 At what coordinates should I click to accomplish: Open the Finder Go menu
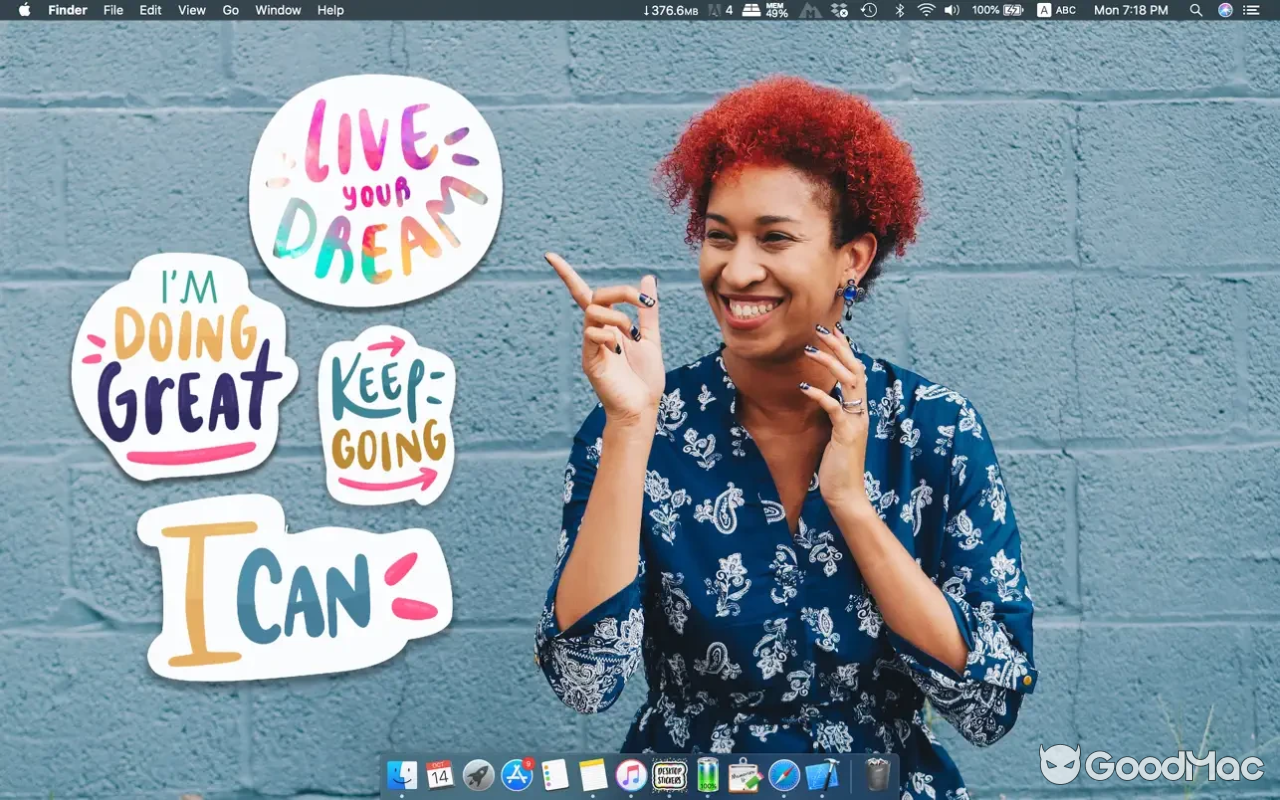click(230, 10)
